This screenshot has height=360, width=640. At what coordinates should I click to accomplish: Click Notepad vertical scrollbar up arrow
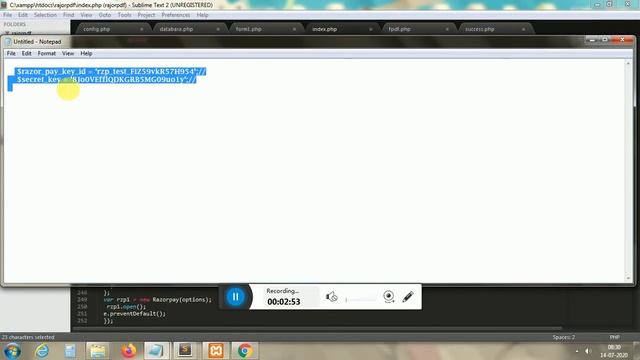coord(628,64)
